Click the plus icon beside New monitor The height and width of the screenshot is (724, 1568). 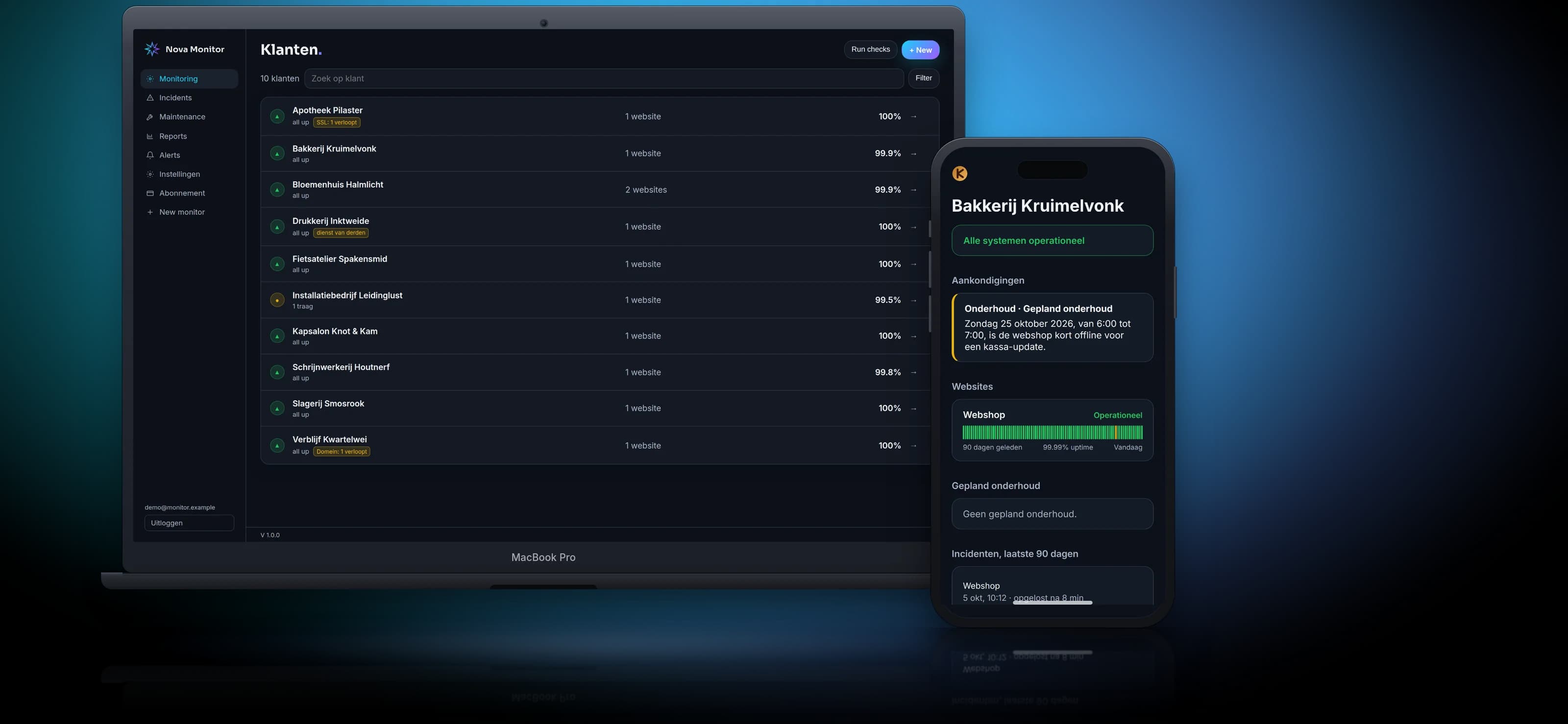pyautogui.click(x=150, y=212)
